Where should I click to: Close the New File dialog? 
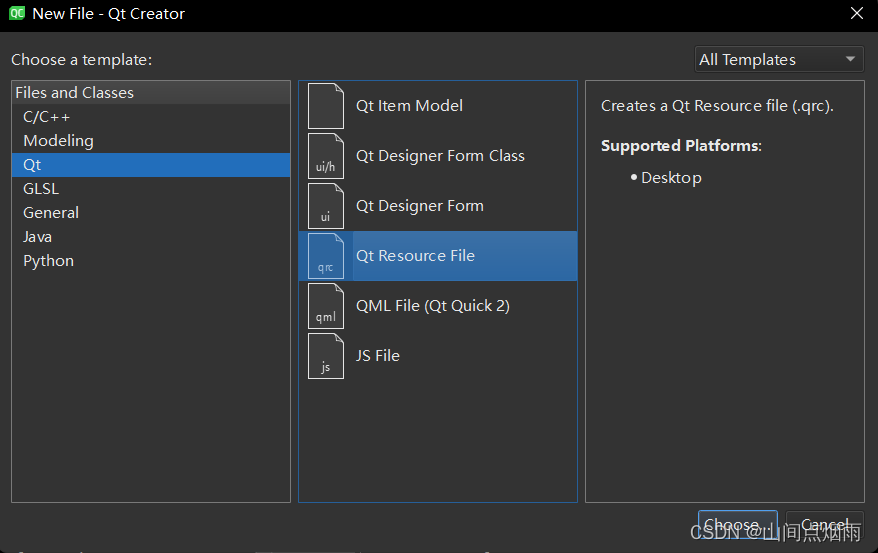click(857, 13)
